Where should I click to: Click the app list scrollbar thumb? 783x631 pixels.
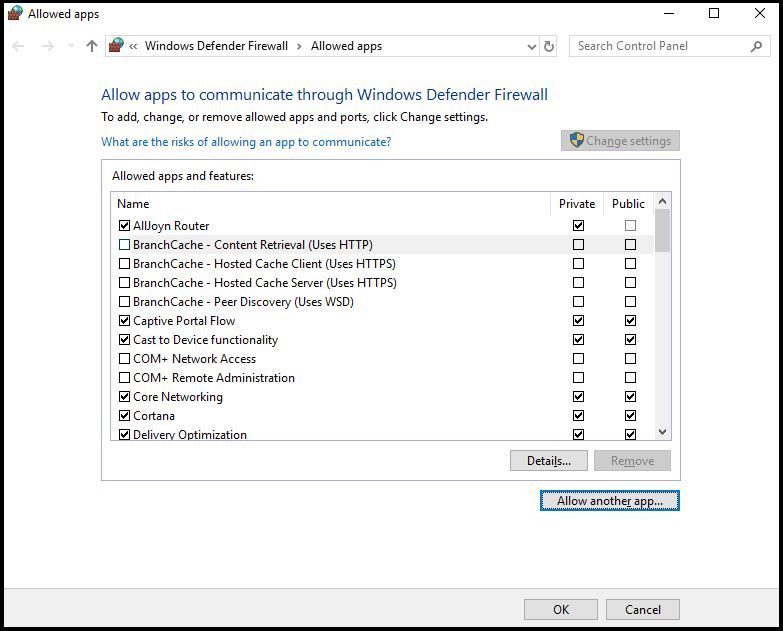click(662, 231)
